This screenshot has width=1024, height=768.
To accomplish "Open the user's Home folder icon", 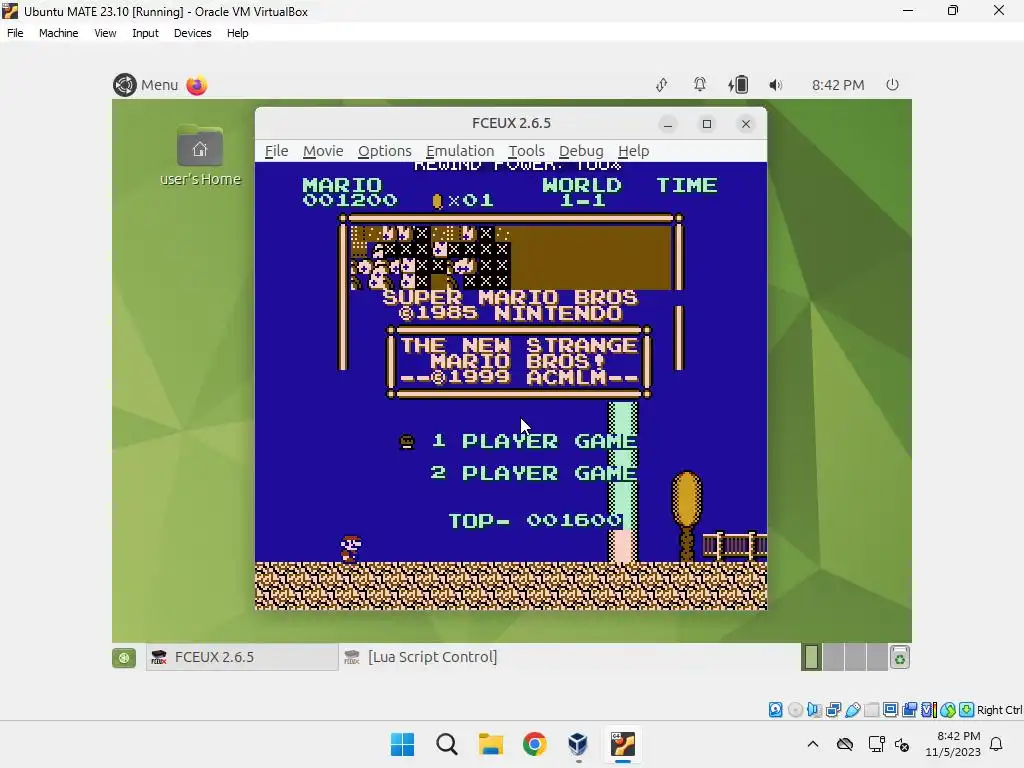I will [200, 155].
